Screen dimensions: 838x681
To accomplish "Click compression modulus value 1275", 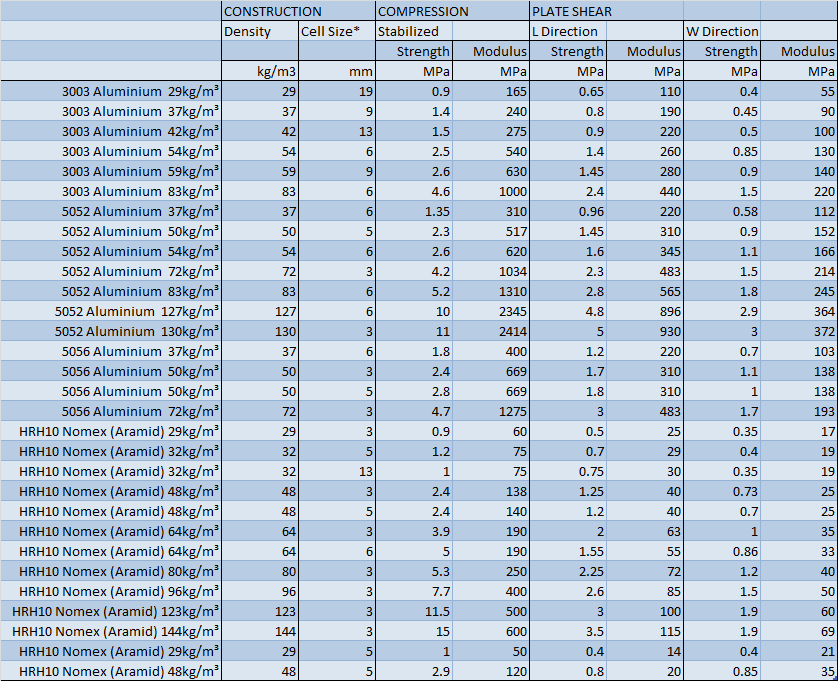I will 491,411.
